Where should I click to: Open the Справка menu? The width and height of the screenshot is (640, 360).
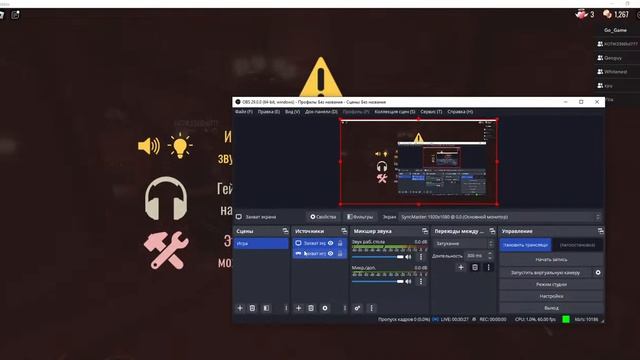click(460, 112)
